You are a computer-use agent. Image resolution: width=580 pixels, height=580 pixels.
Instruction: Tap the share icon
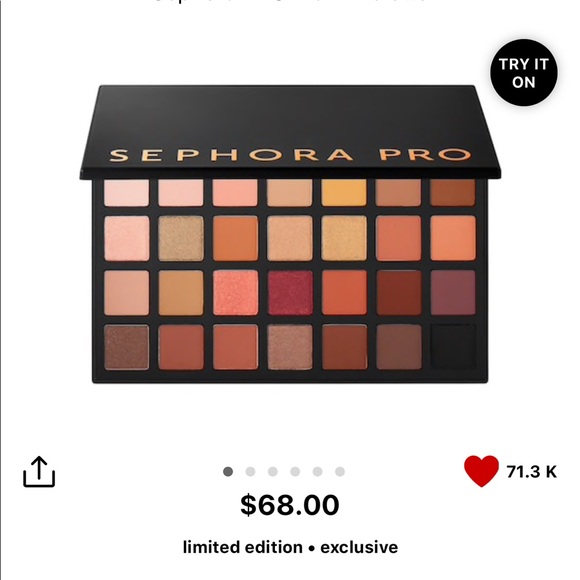point(39,472)
